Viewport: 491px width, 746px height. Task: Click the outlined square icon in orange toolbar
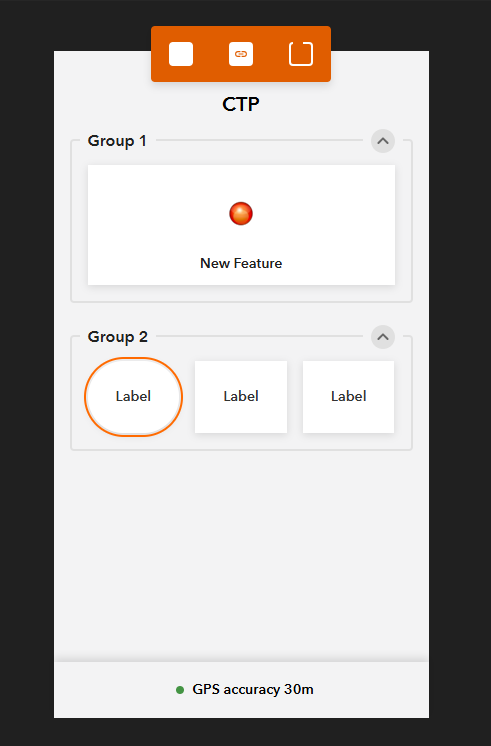pos(301,54)
